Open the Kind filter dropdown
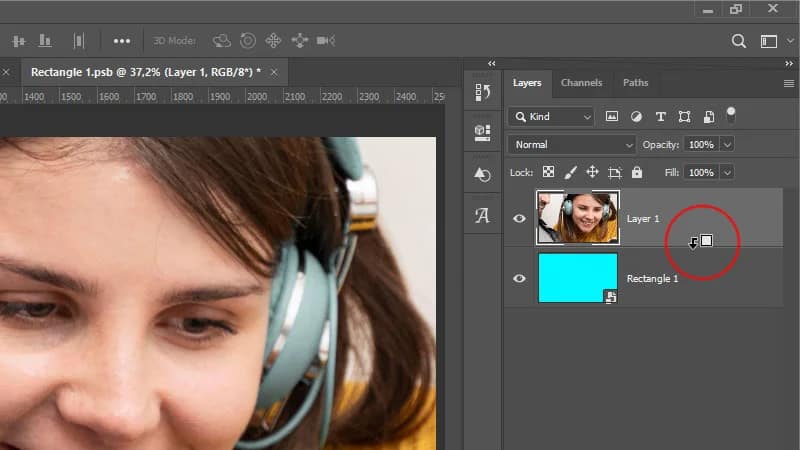Viewport: 800px width, 450px height. pos(551,117)
